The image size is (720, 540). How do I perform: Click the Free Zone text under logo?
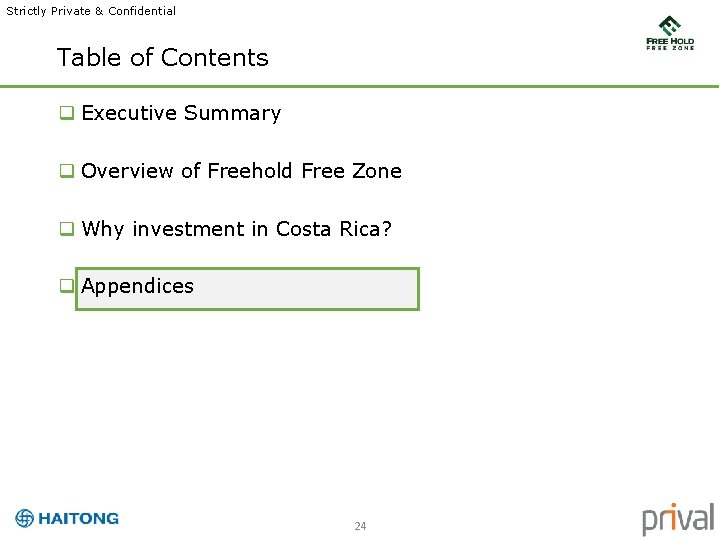pyautogui.click(x=670, y=48)
